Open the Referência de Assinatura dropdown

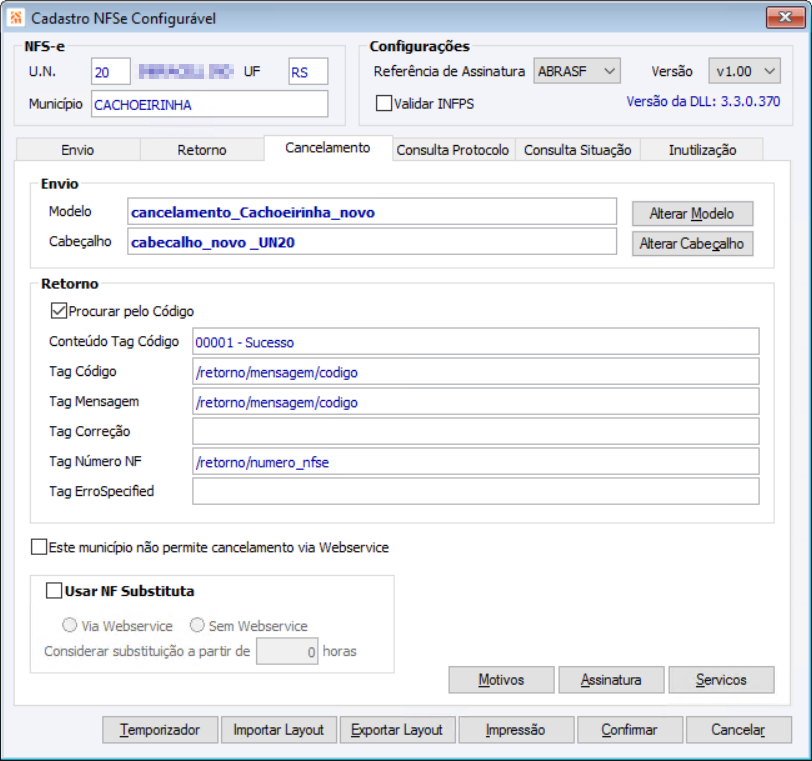point(577,71)
